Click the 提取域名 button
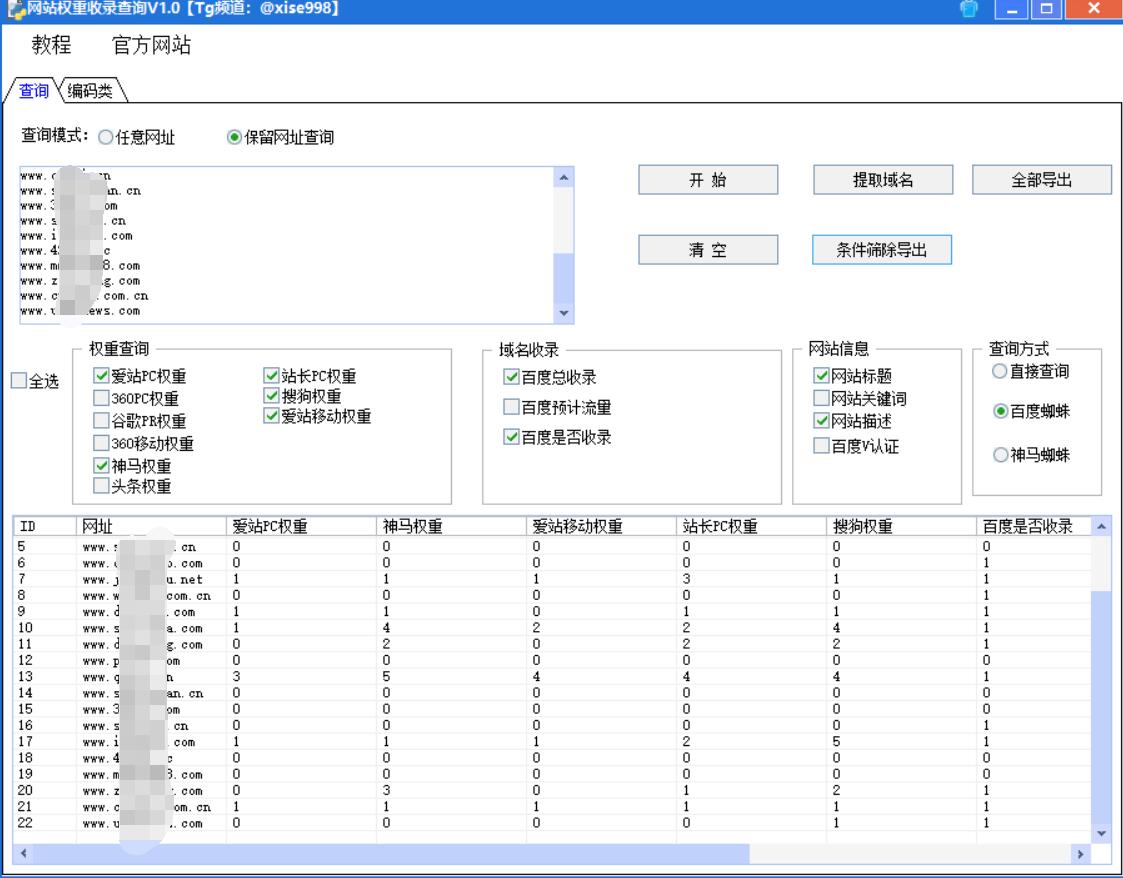Image resolution: width=1123 pixels, height=878 pixels. tap(882, 180)
